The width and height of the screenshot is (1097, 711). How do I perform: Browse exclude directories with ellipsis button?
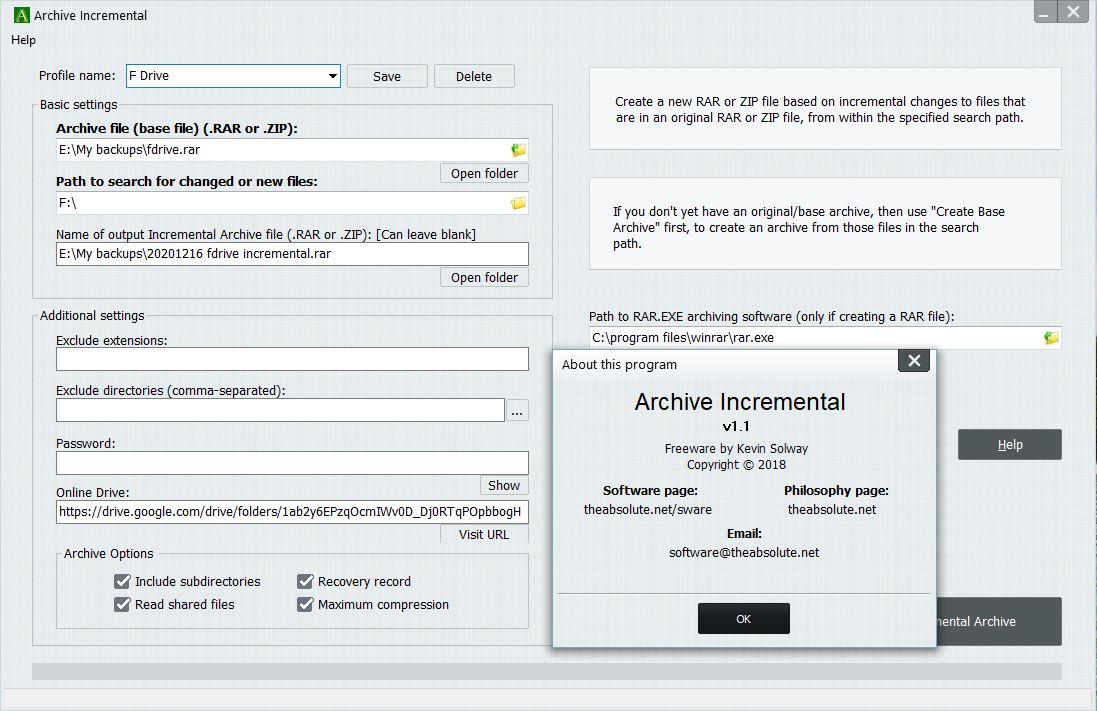point(517,411)
